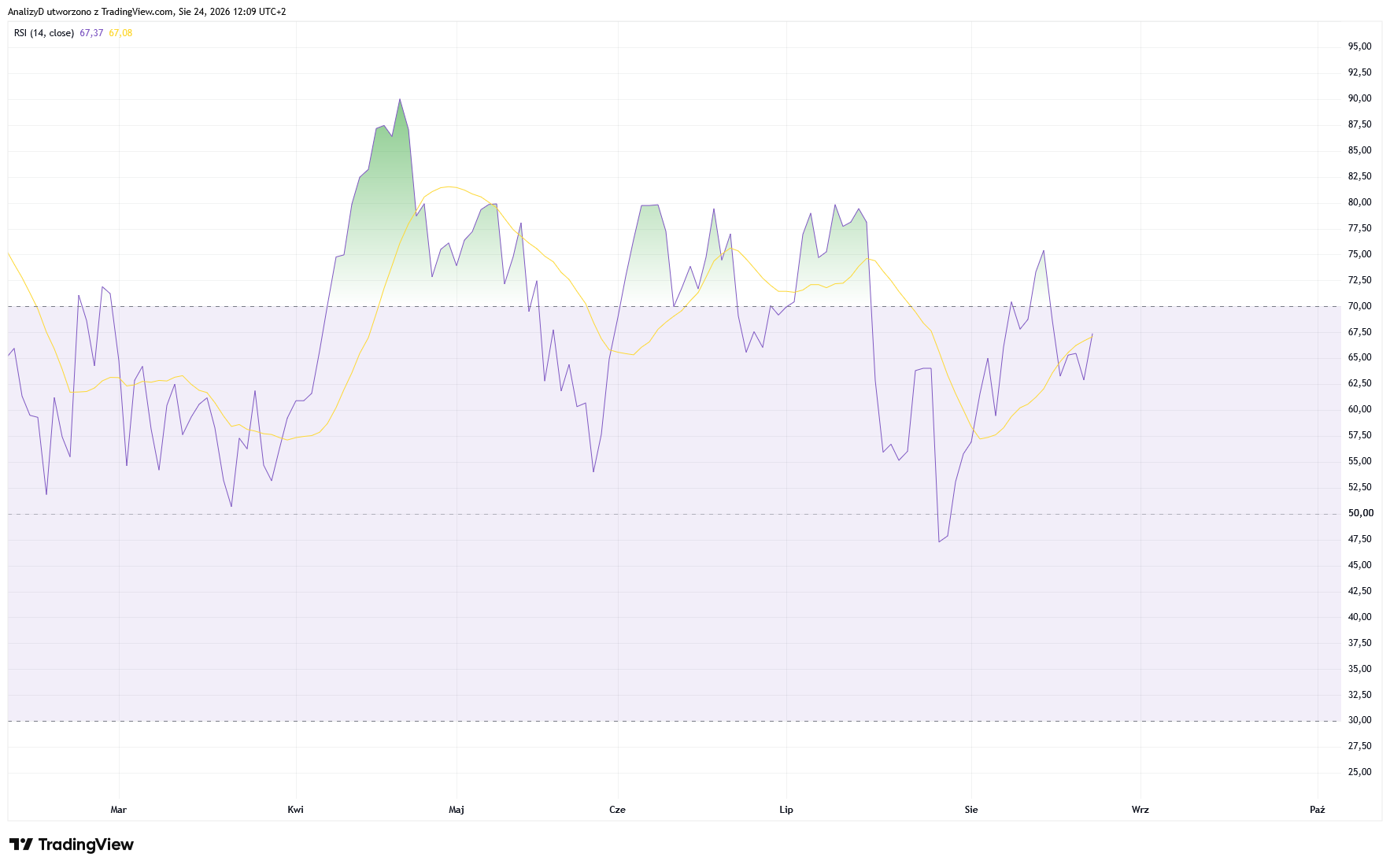The height and width of the screenshot is (868, 1390).
Task: Click the 30,00 oversold level label
Action: [1359, 720]
